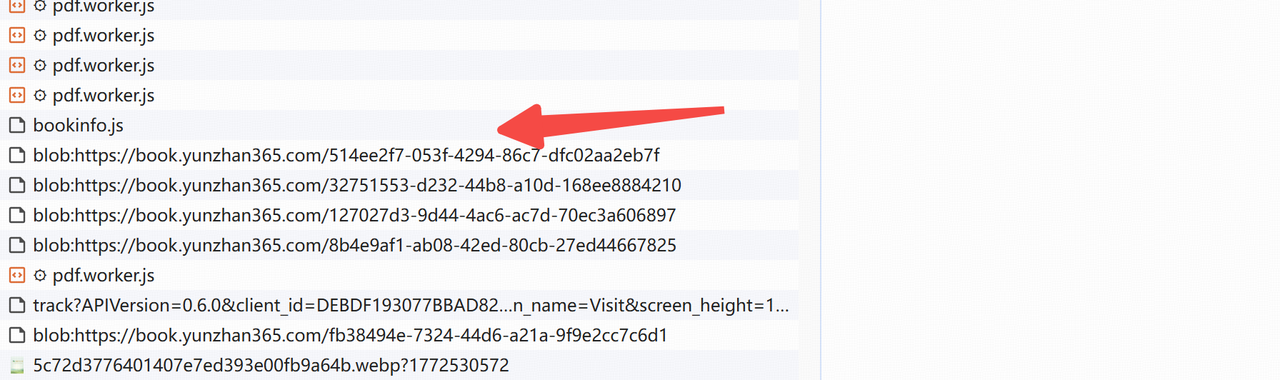The height and width of the screenshot is (380, 1280).
Task: Select pdf.worker.js directly above bookinfo.js
Action: coord(399,95)
